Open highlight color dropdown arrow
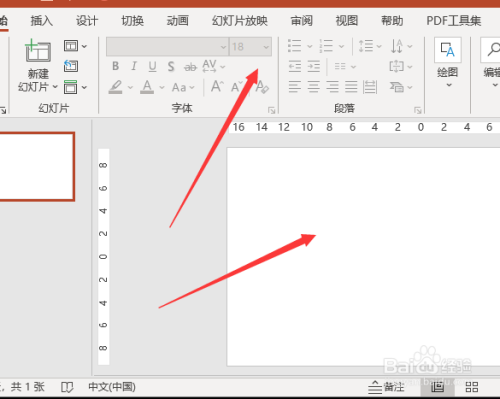This screenshot has width=500, height=399. pyautogui.click(x=130, y=88)
